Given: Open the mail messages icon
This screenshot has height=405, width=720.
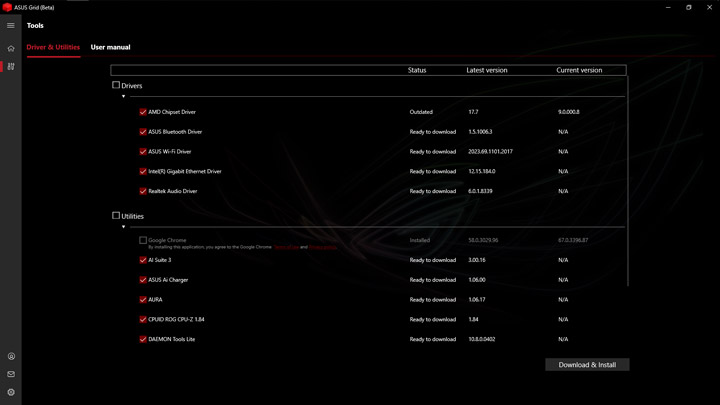Looking at the screenshot, I should (11, 374).
